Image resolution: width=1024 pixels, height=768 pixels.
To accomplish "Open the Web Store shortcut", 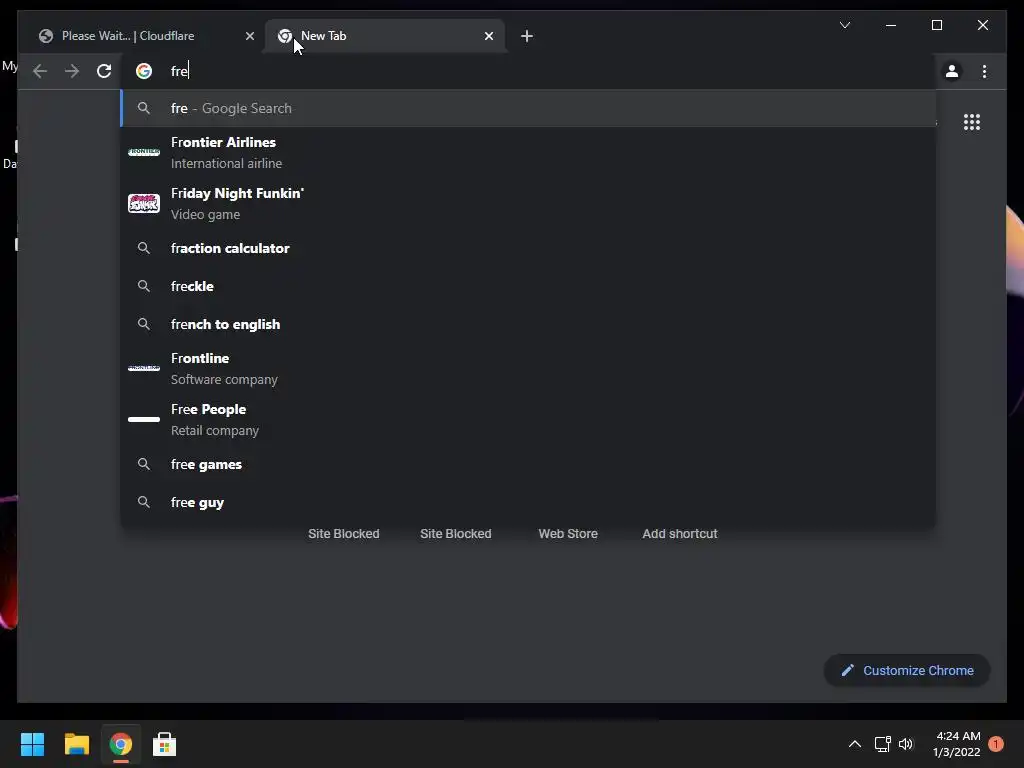I will click(568, 534).
